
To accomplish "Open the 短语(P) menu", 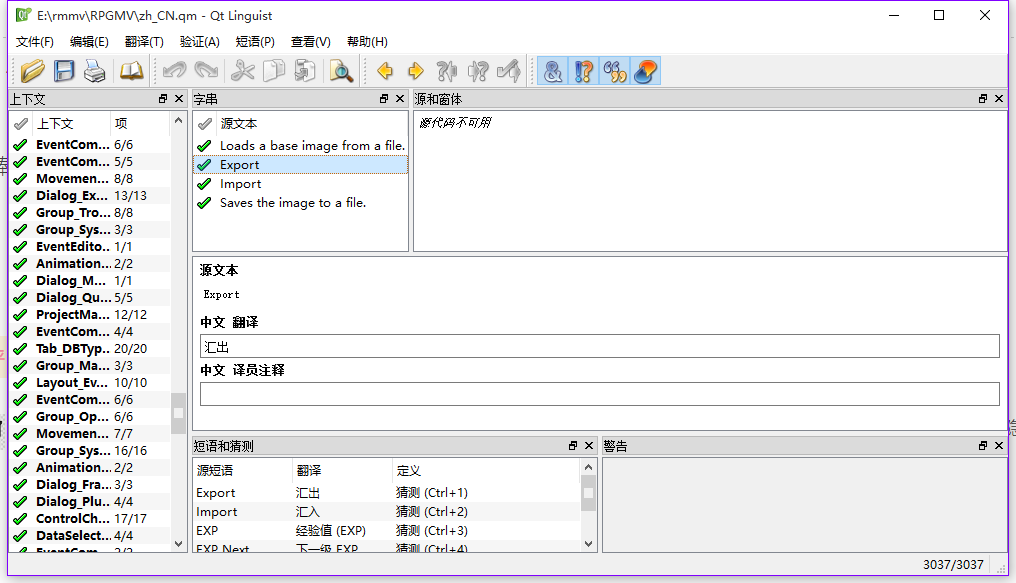I will (x=255, y=41).
